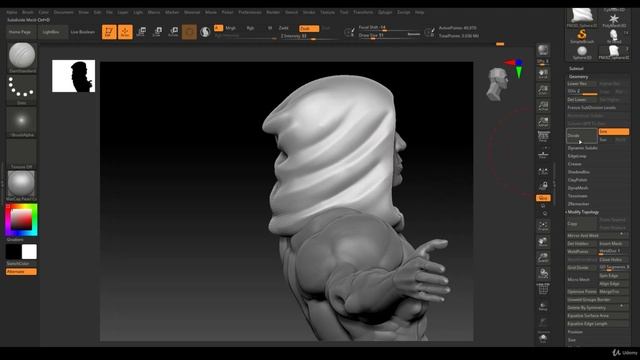This screenshot has width=640, height=360.
Task: Open the Dots stroke type selector
Action: coord(22,88)
